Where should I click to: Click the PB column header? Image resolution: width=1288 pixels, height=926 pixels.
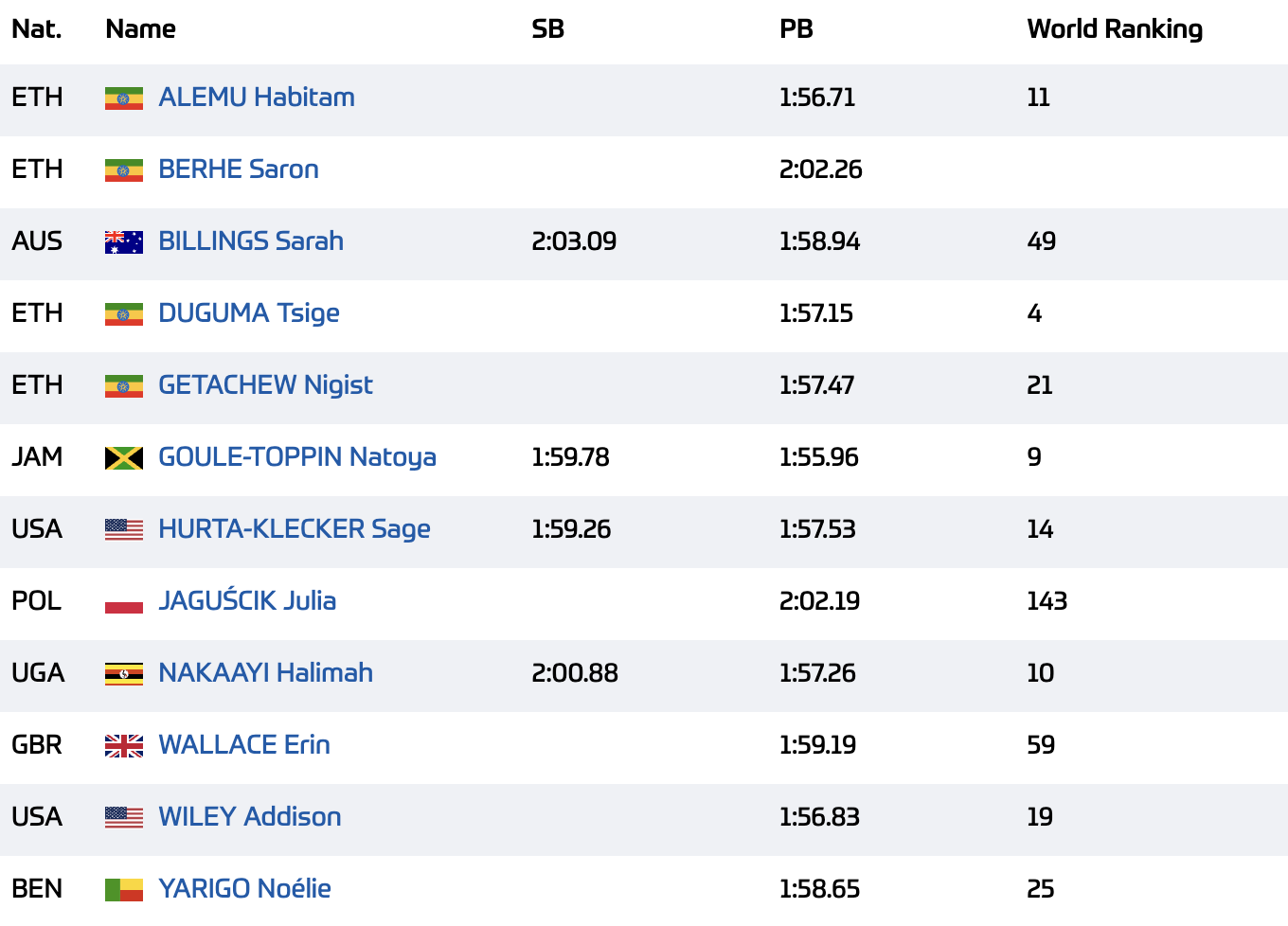(x=796, y=29)
